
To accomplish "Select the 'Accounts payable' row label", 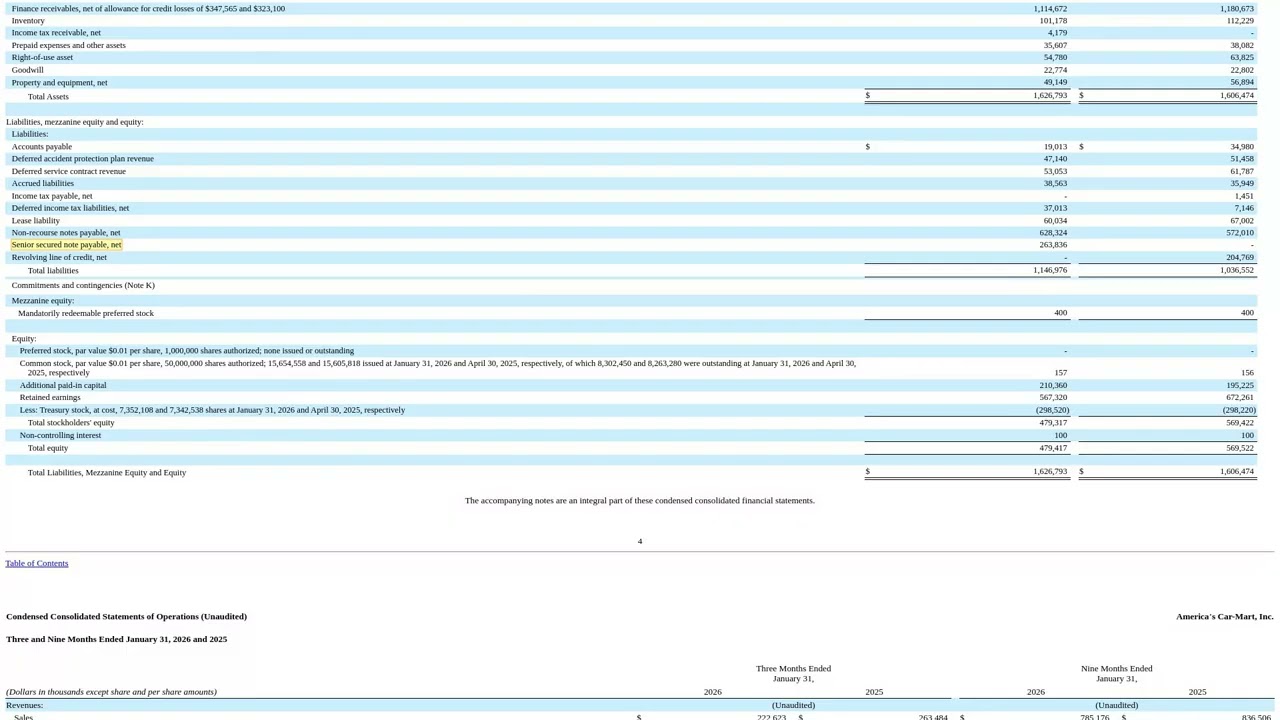I will (x=41, y=147).
